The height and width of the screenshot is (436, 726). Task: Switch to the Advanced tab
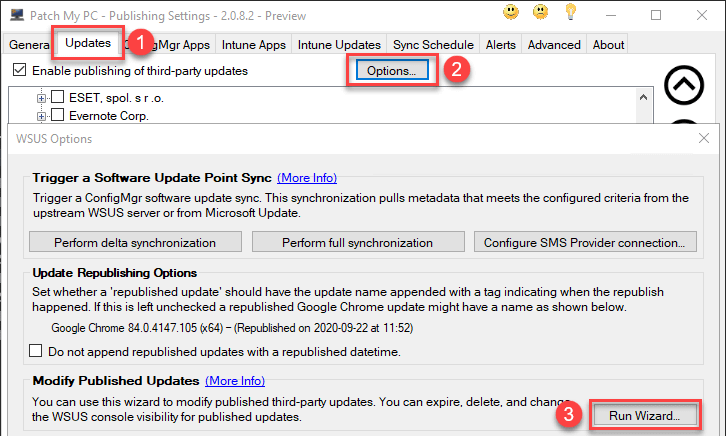pyautogui.click(x=554, y=45)
